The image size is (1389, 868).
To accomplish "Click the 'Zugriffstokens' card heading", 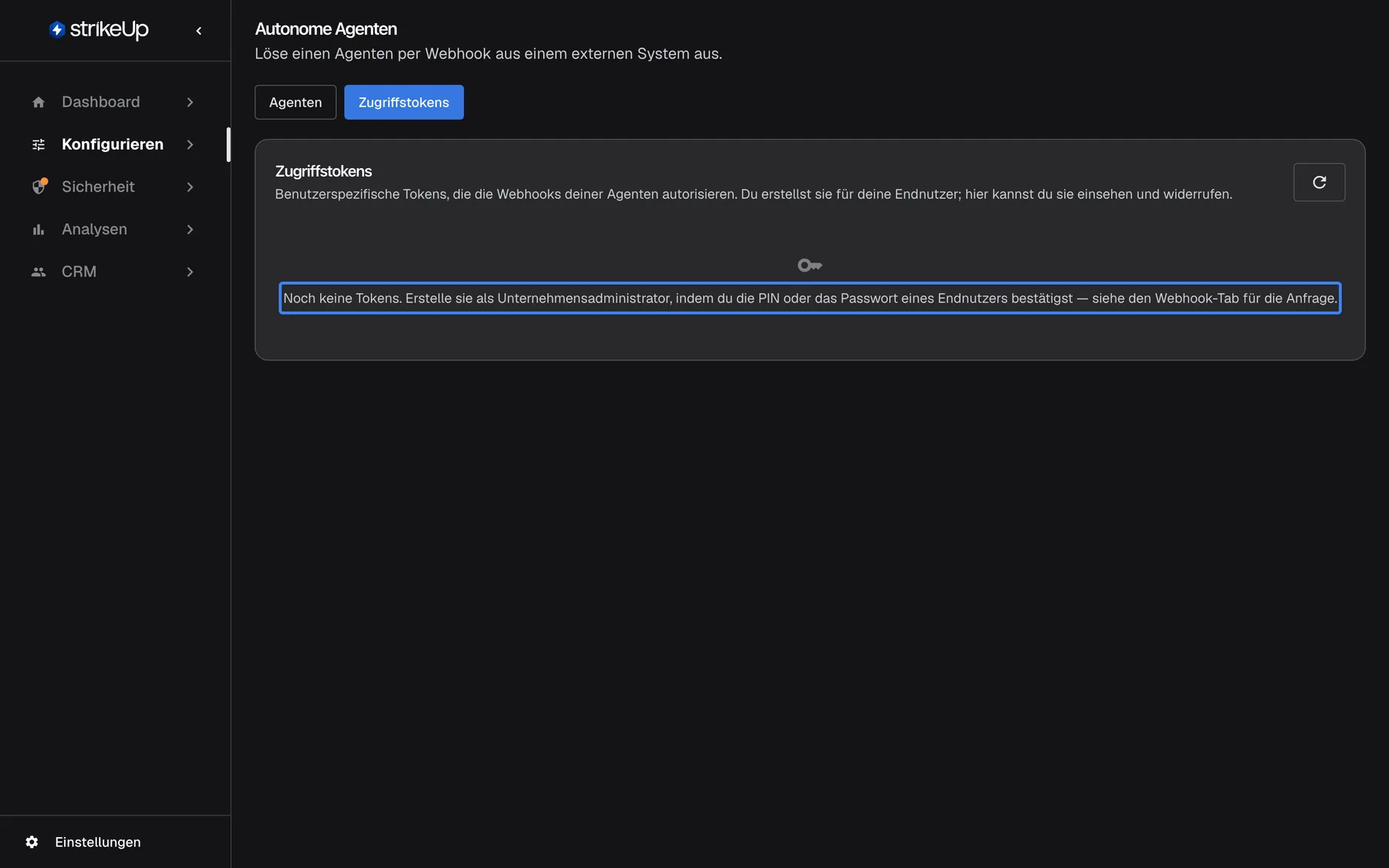I will coord(323,171).
